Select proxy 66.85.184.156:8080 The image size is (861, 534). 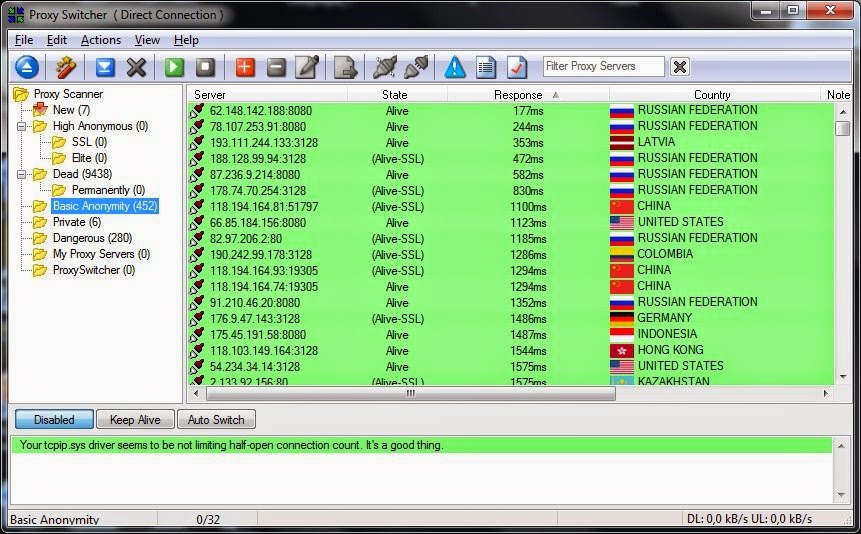click(x=258, y=223)
